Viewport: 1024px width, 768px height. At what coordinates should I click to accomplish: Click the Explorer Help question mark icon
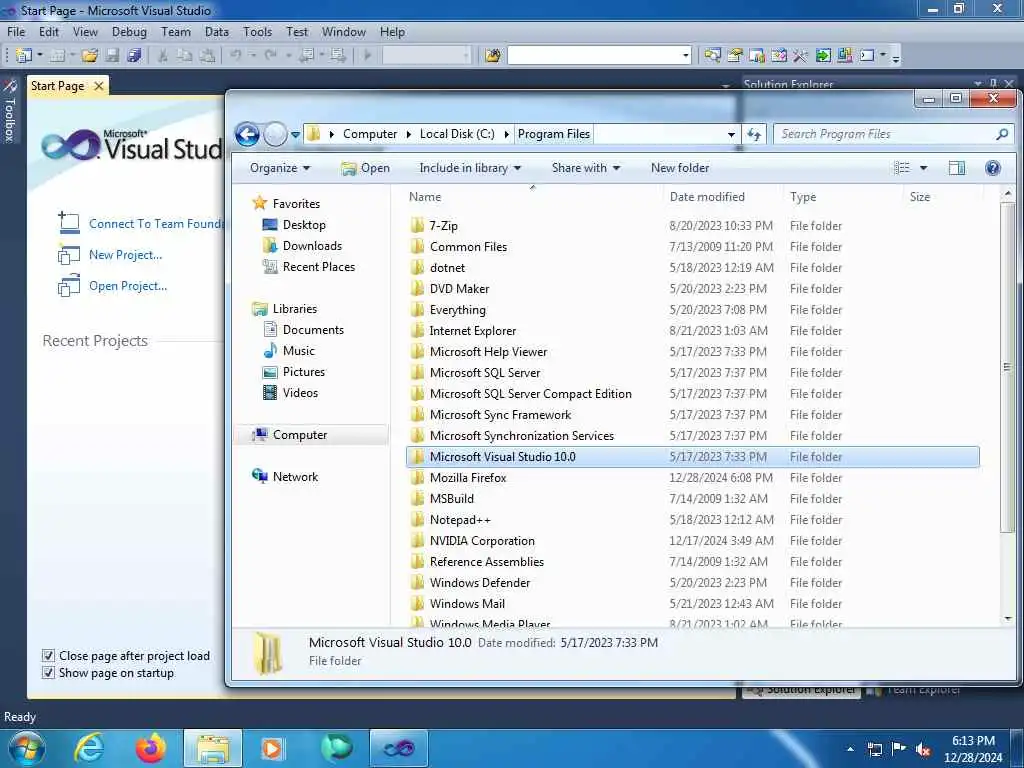[x=993, y=168]
